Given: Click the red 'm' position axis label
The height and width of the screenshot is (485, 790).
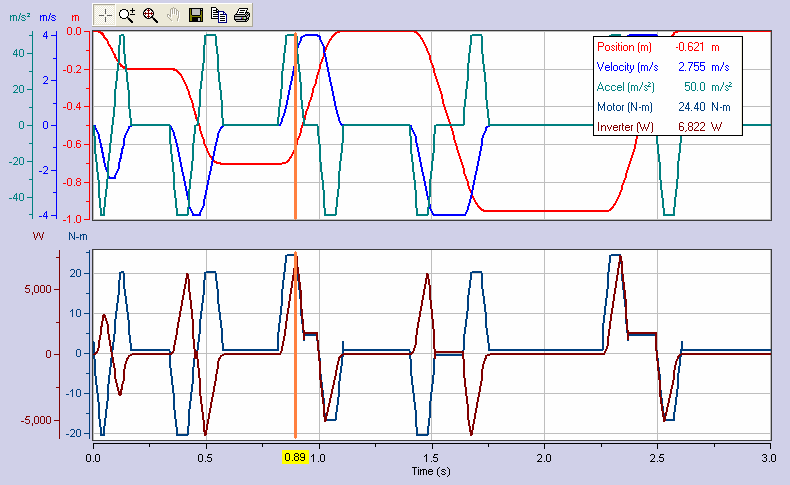Looking at the screenshot, I should (x=75, y=18).
